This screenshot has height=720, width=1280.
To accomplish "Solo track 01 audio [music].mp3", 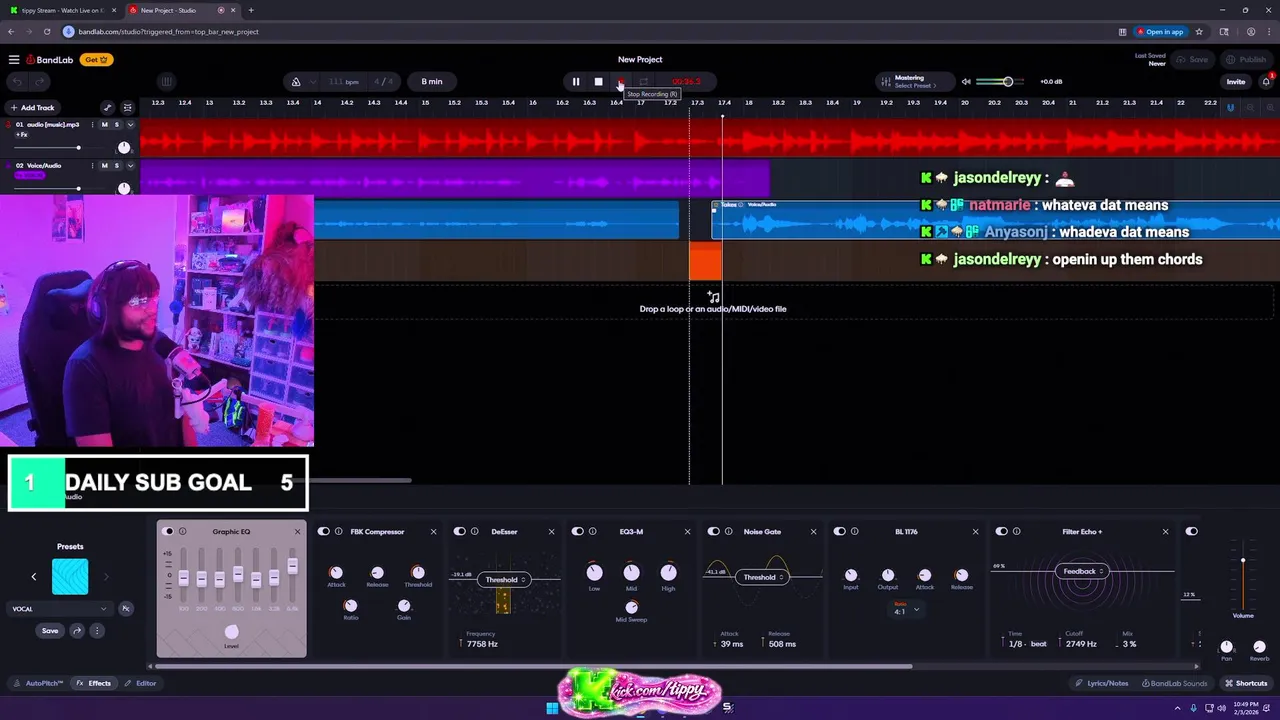I will [117, 125].
